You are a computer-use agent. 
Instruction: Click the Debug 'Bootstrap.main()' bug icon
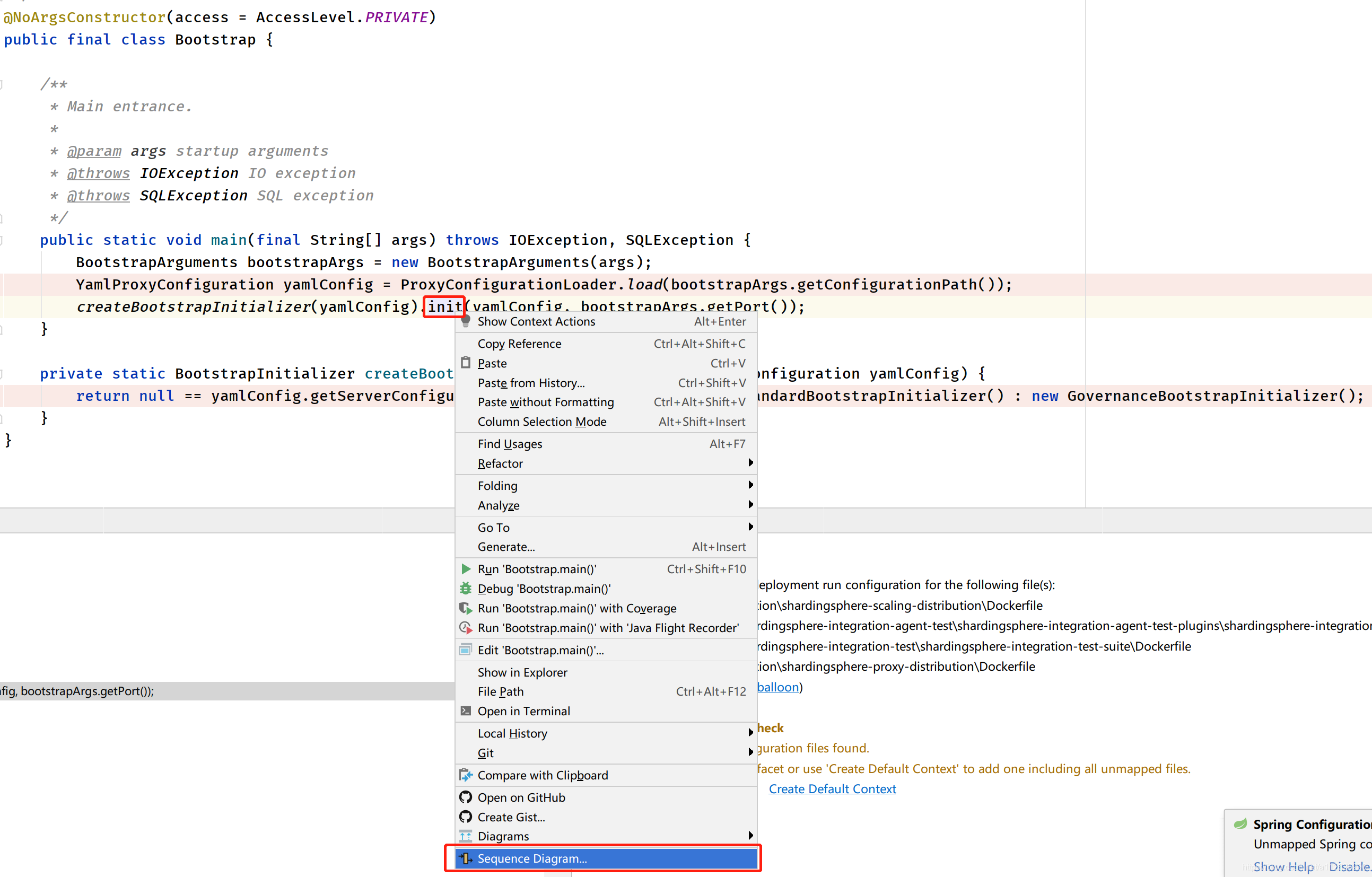pyautogui.click(x=466, y=588)
